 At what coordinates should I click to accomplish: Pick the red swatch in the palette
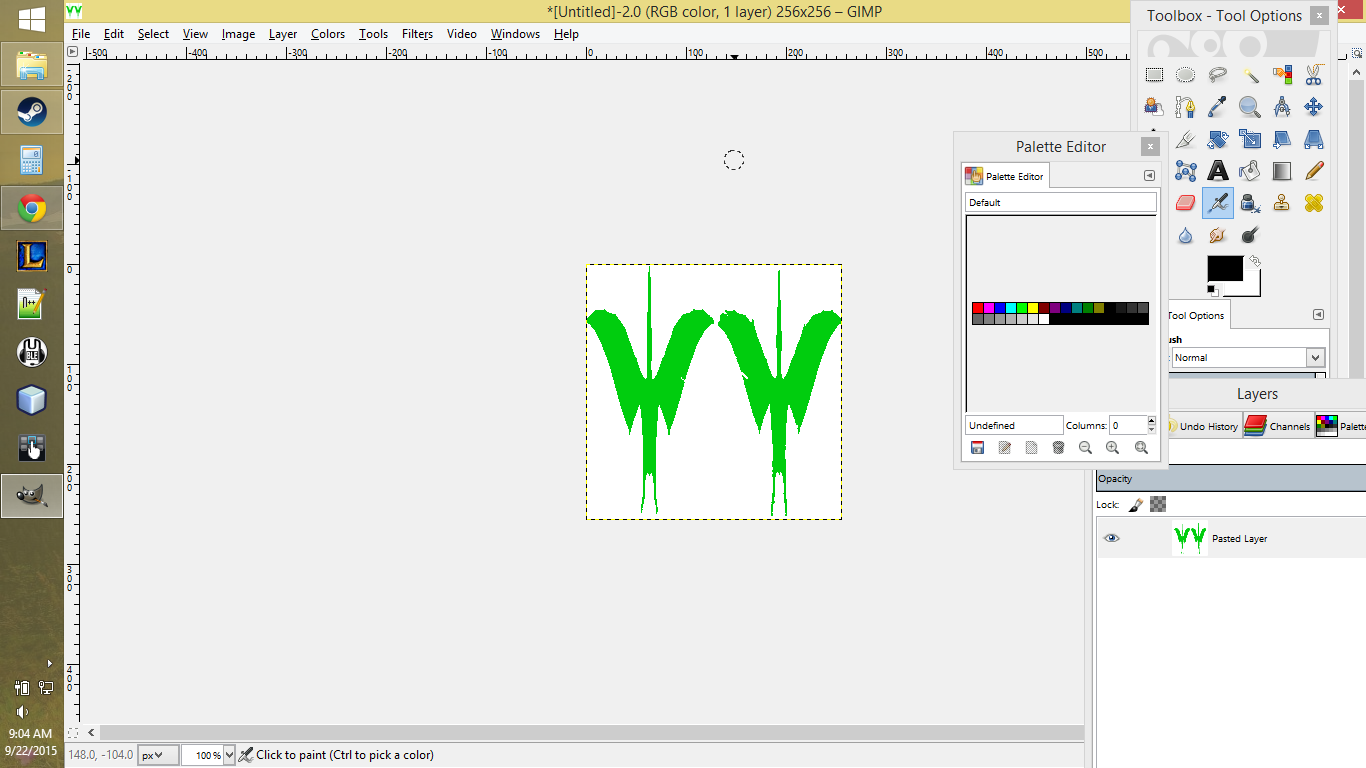(x=978, y=308)
